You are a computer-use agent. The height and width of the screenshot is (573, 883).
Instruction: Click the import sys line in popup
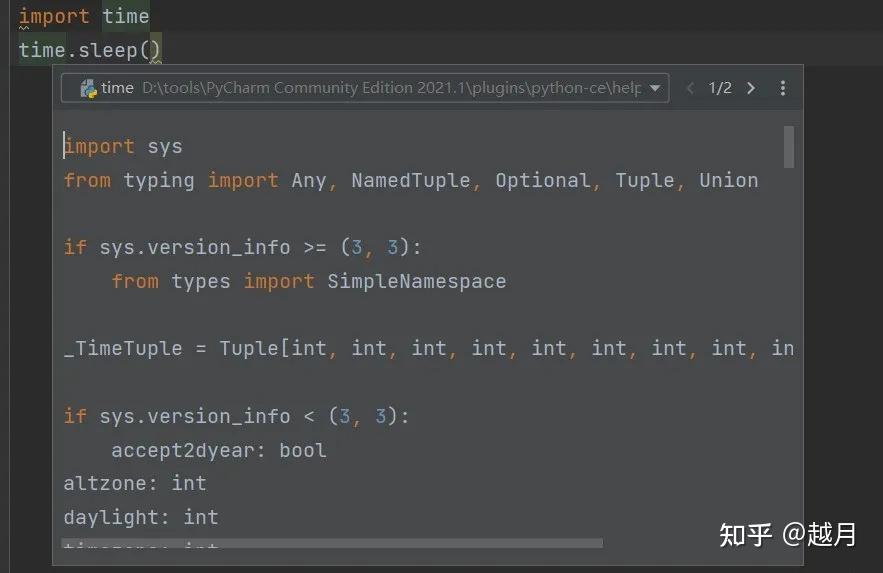pyautogui.click(x=123, y=146)
